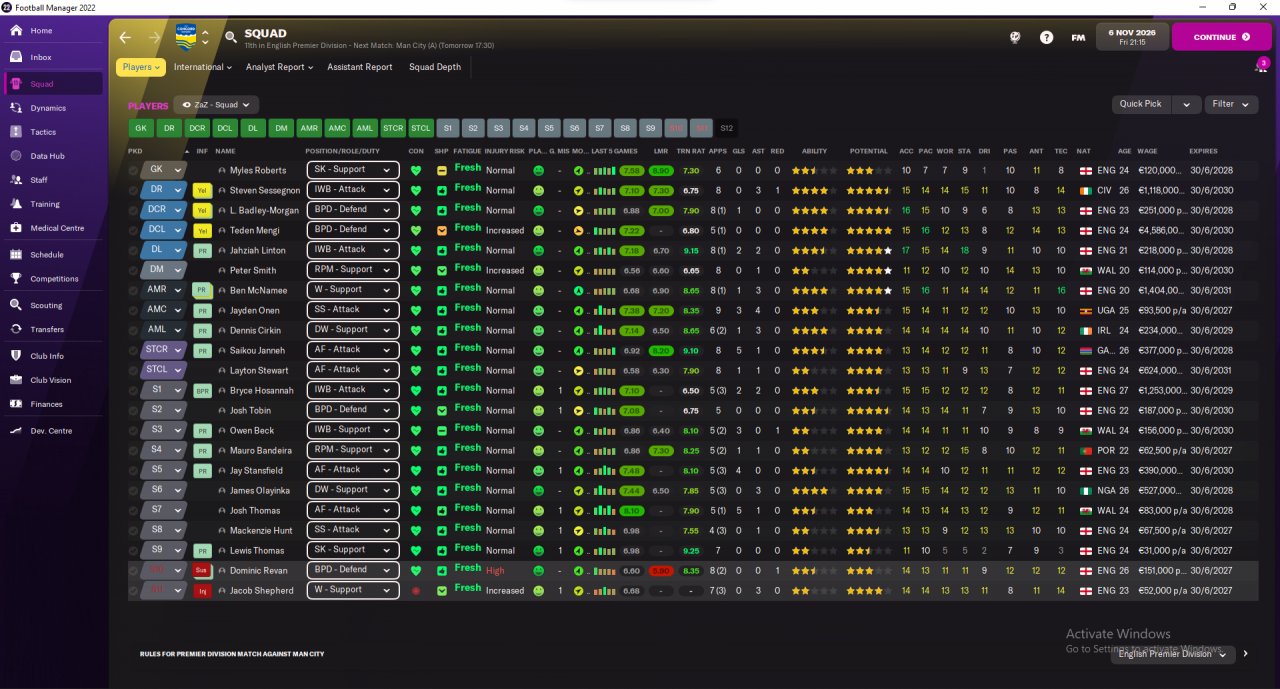Screen dimensions: 1280x689
Task: Toggle selection circle for Teden Mengi
Action: tap(134, 230)
